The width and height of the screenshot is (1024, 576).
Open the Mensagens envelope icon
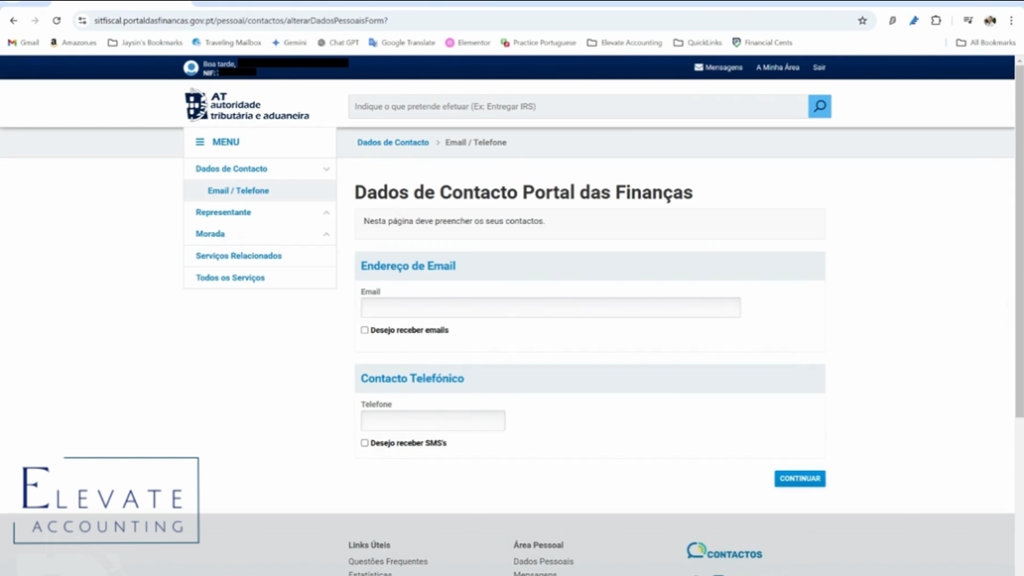click(700, 67)
